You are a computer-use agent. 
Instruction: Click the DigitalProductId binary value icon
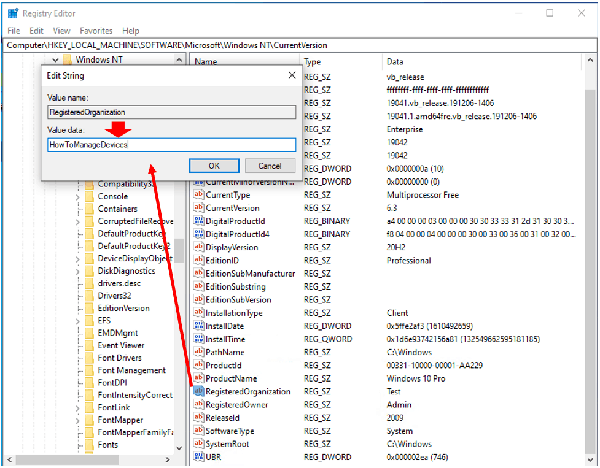(198, 220)
